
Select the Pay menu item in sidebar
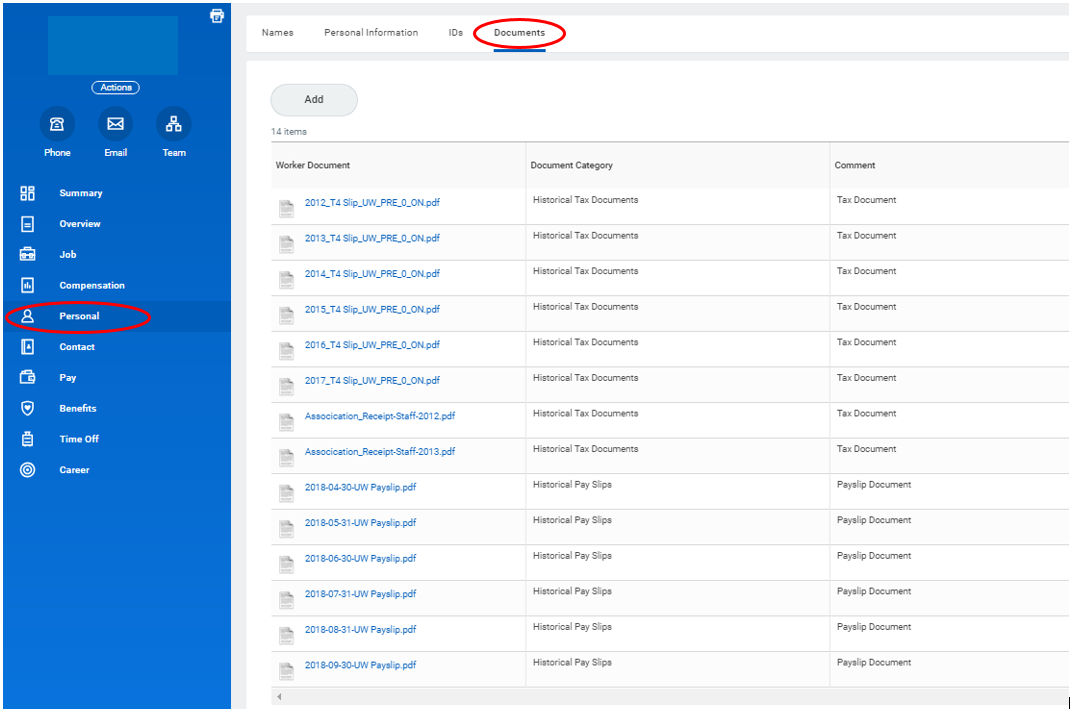[x=67, y=378]
